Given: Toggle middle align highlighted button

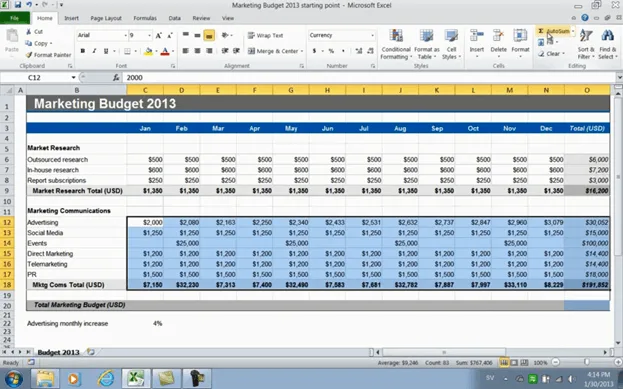Looking at the screenshot, I should pyautogui.click(x=209, y=35).
